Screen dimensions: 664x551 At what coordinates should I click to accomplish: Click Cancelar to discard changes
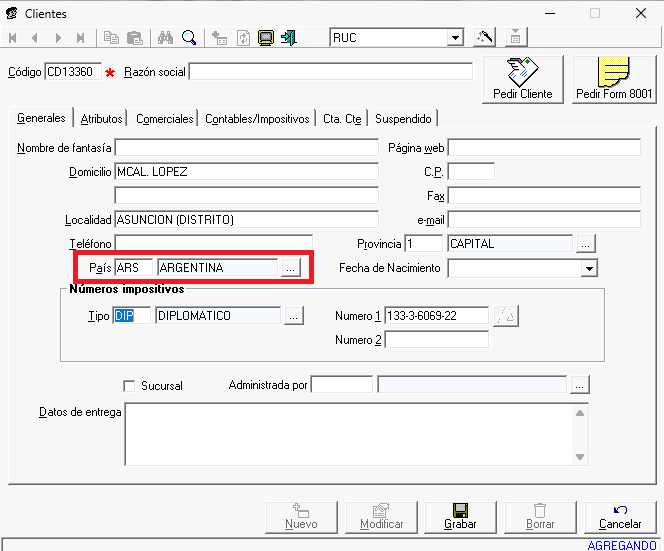(620, 516)
